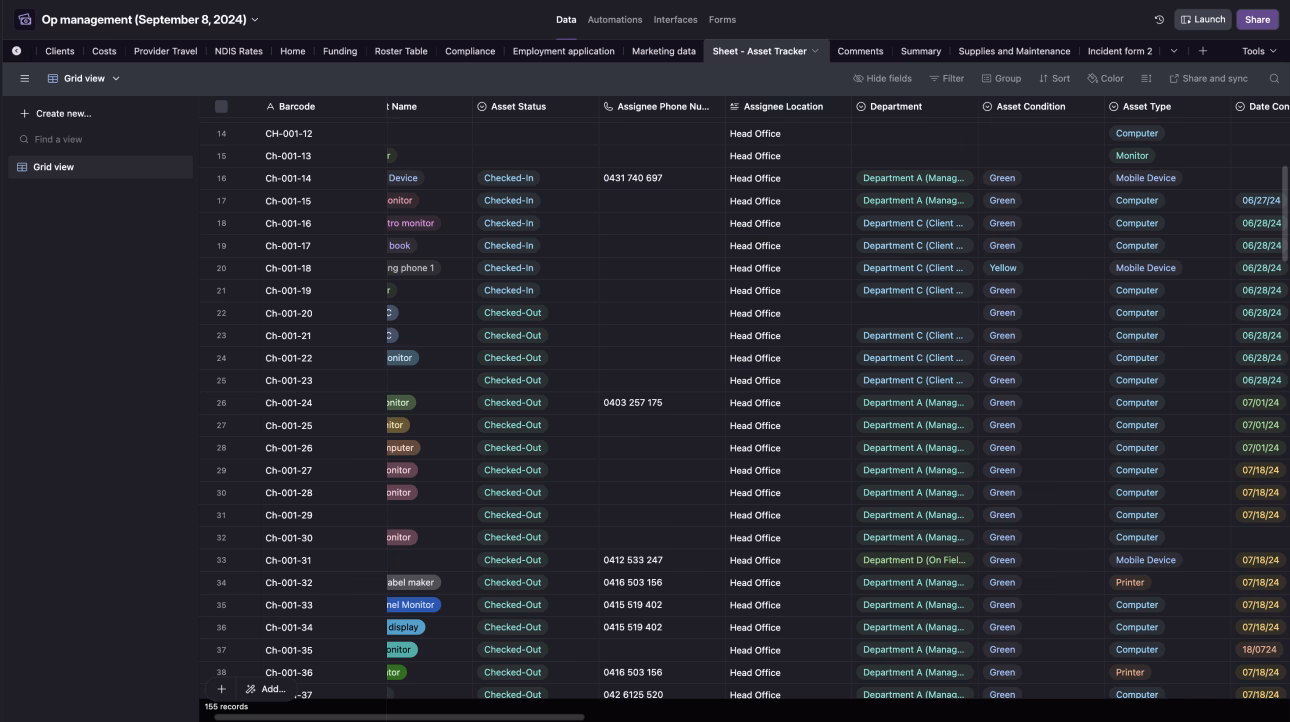Click the purple Share button
This screenshot has height=722, width=1290.
1257,19
